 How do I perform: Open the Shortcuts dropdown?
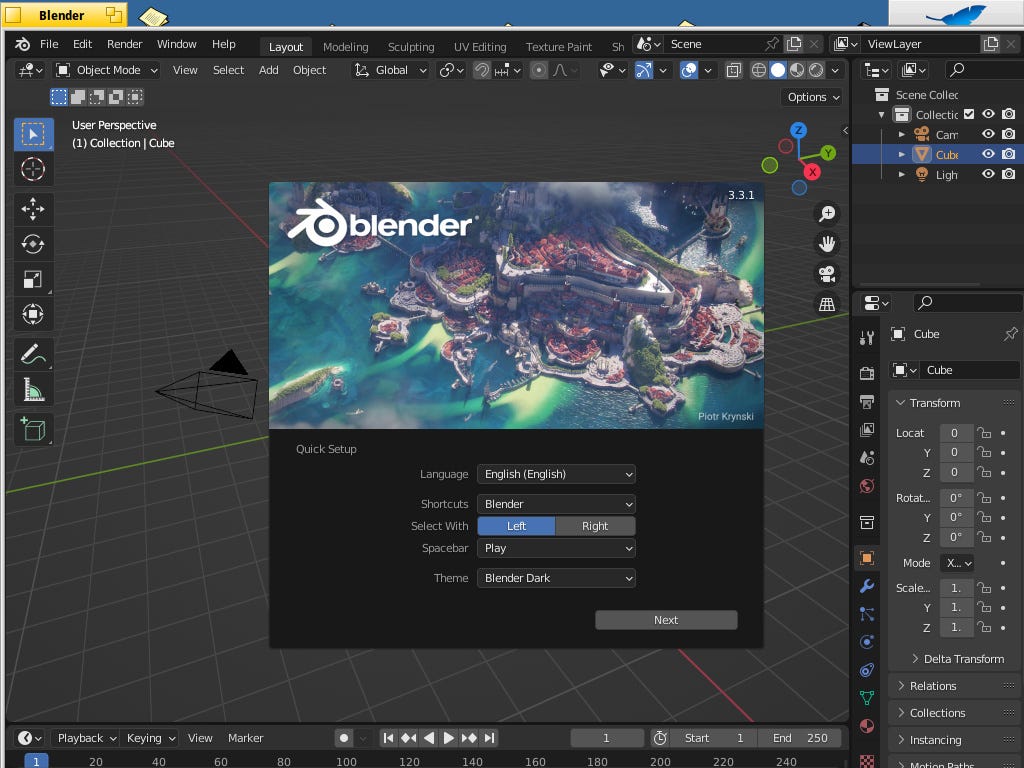click(556, 504)
